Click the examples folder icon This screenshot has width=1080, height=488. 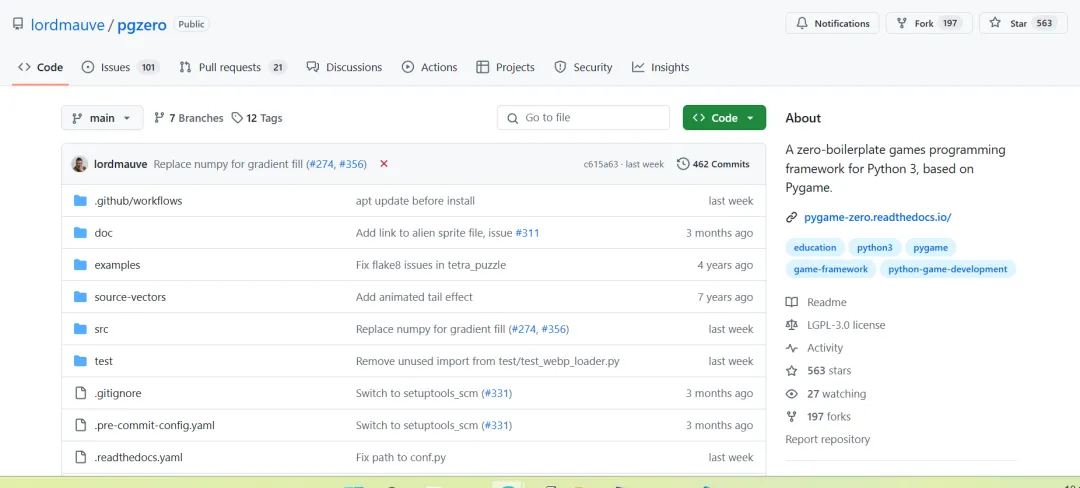[x=81, y=265]
